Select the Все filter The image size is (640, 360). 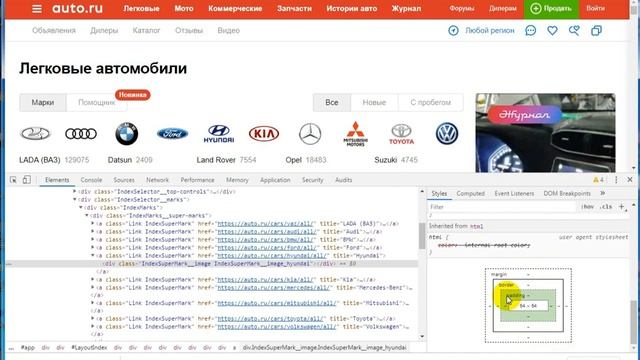(x=332, y=102)
